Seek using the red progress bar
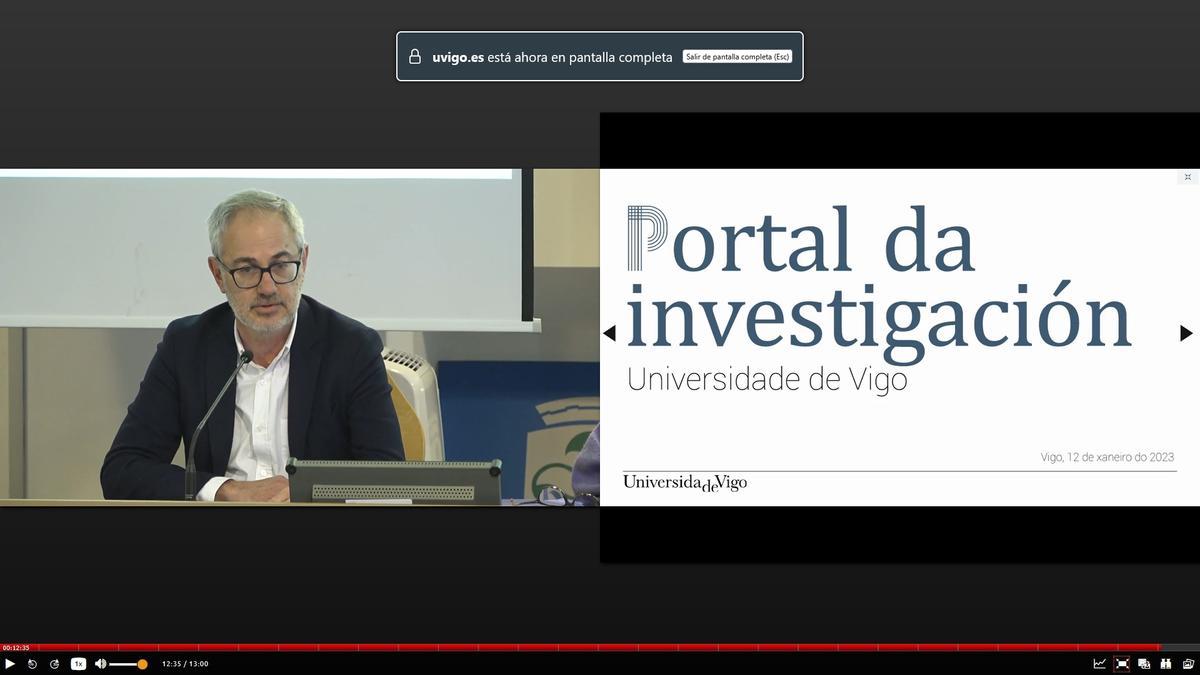The image size is (1200, 675). (x=600, y=650)
